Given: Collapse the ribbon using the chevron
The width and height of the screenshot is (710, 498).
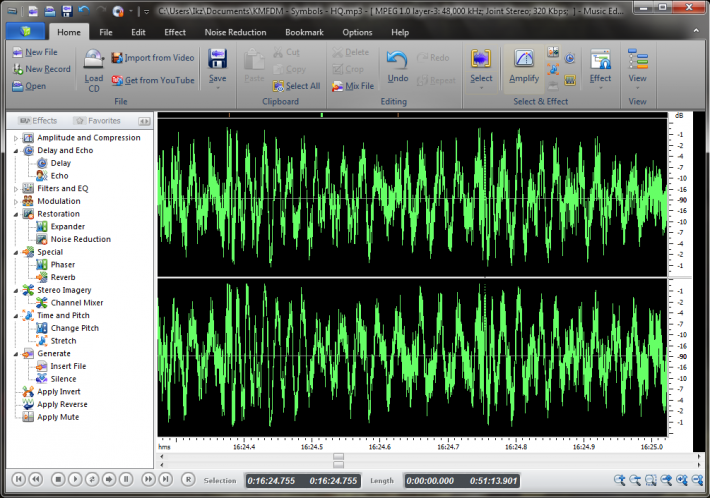Looking at the screenshot, I should pos(696,31).
